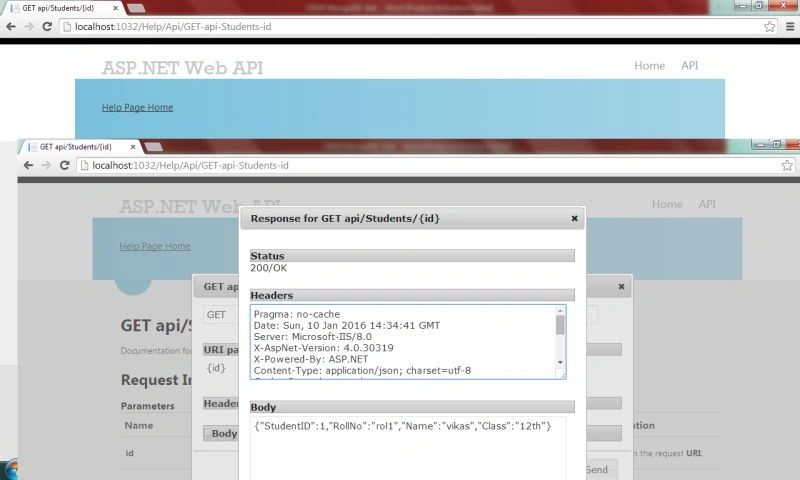This screenshot has height=480, width=800.
Task: Click the Date: Sun, 10 Jan 2016 line
Action: [x=346, y=325]
